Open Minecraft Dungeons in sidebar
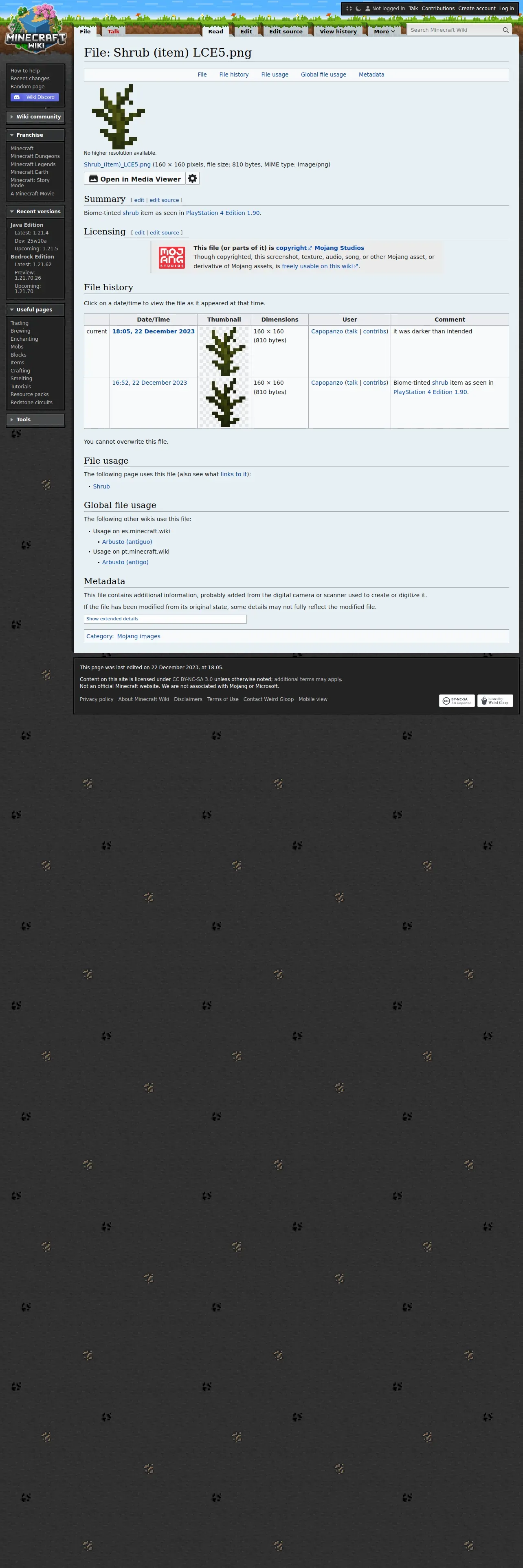 coord(35,156)
